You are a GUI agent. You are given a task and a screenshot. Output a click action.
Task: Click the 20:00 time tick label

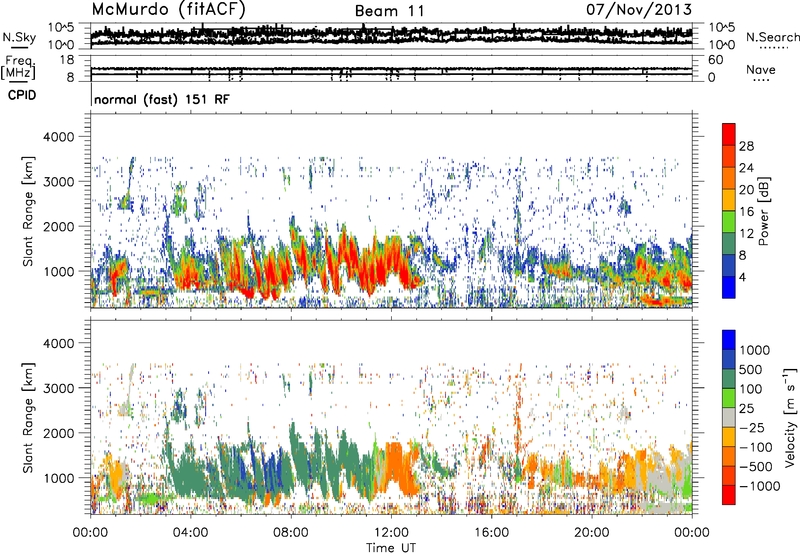591,533
